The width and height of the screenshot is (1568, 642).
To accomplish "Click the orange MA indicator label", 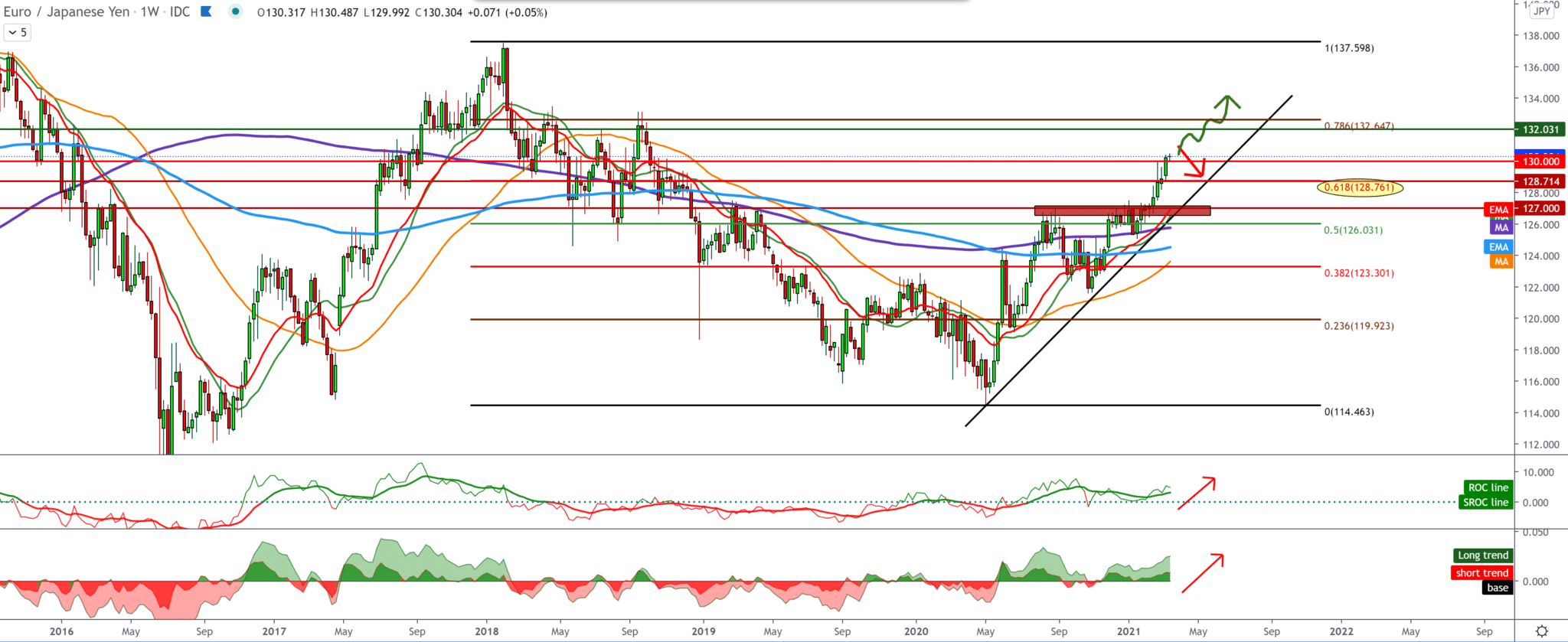I will pos(1501,262).
